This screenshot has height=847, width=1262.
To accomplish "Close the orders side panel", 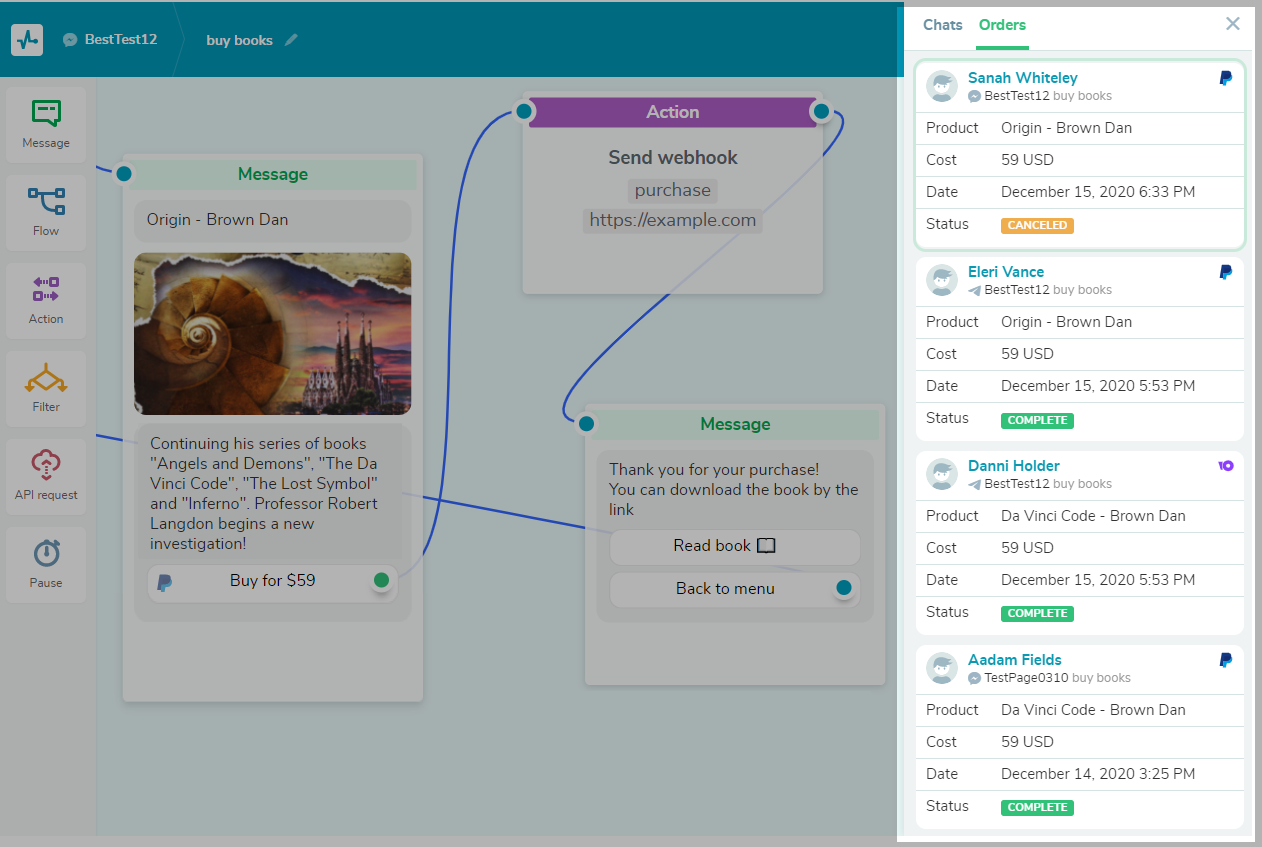I will coord(1232,24).
